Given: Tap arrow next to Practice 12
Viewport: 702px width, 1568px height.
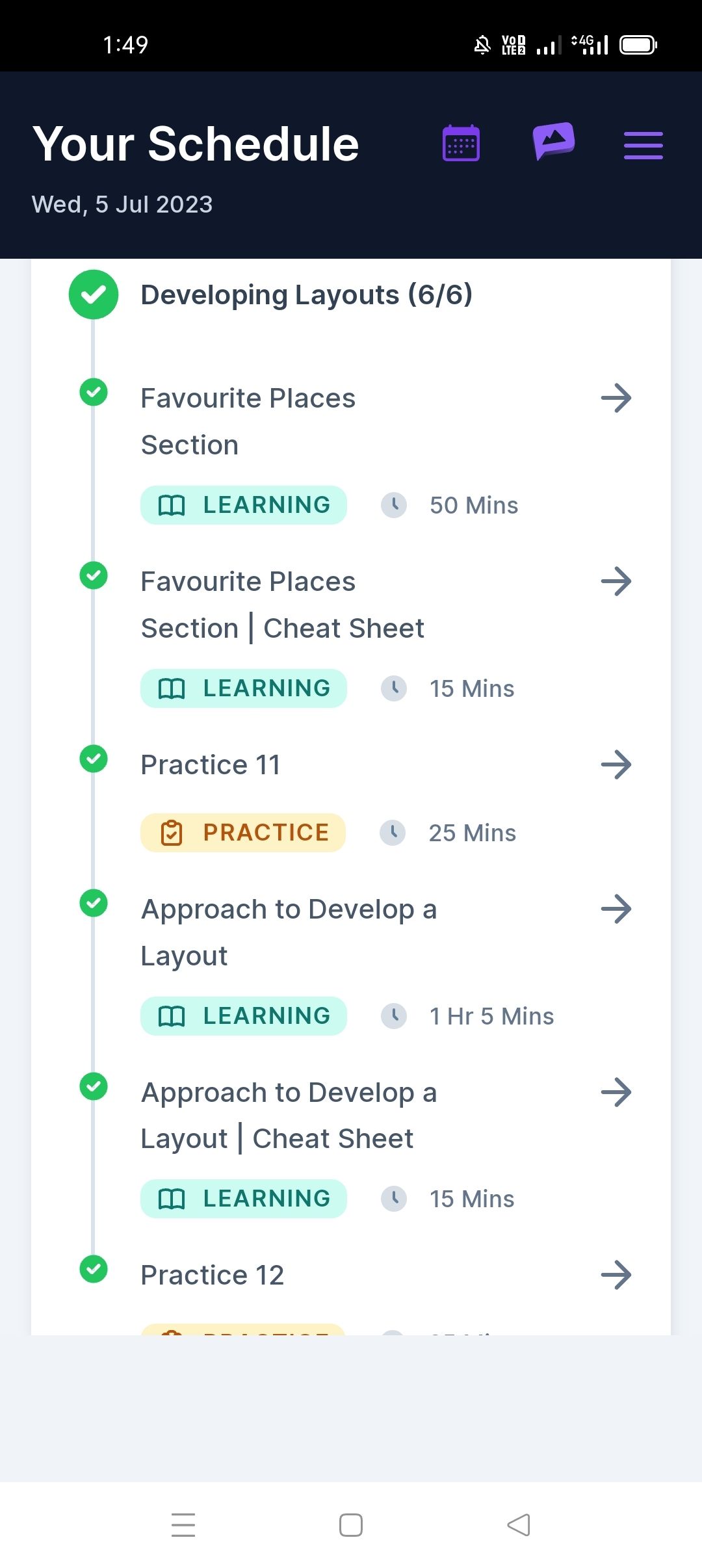Looking at the screenshot, I should pyautogui.click(x=616, y=1275).
